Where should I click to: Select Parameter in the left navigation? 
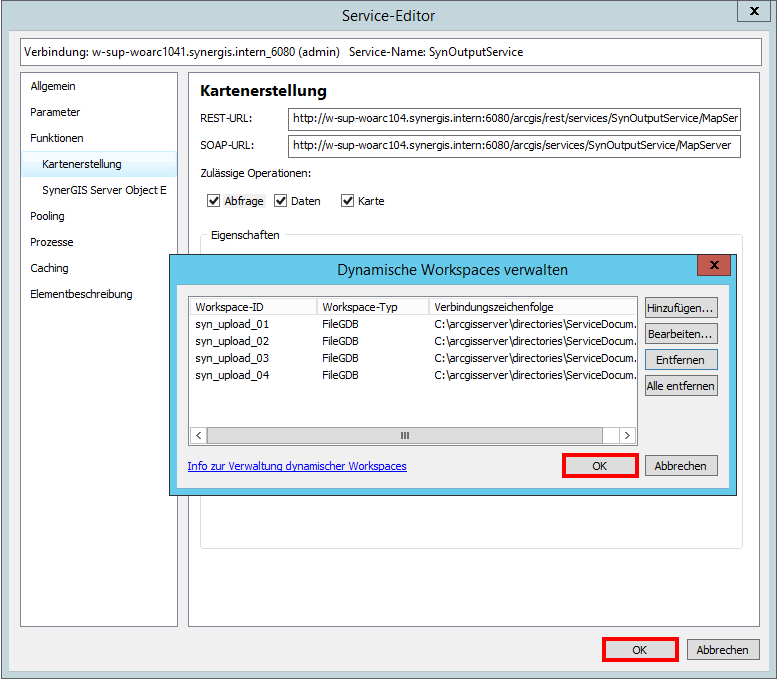point(55,113)
